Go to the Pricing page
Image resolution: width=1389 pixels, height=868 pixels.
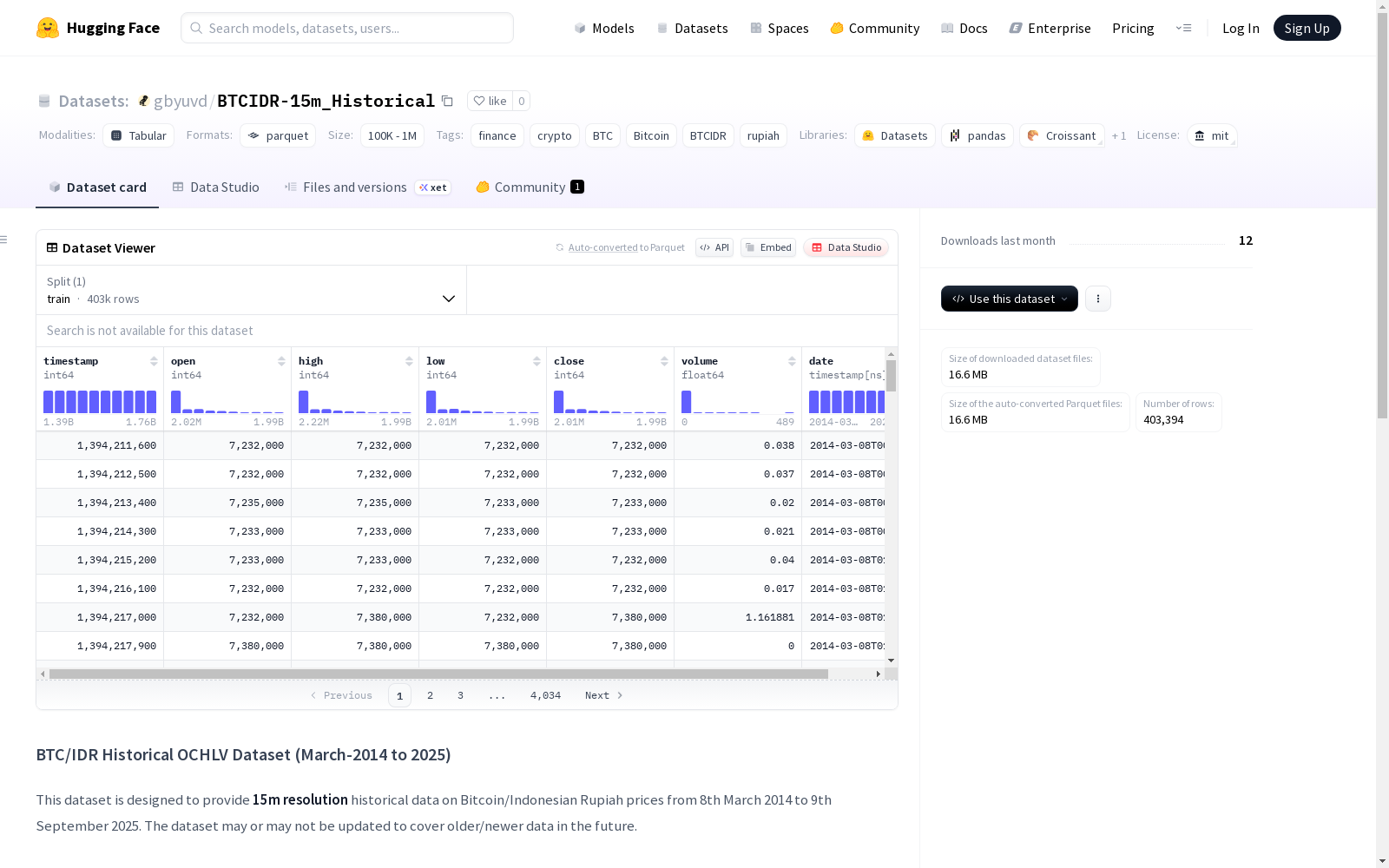[1133, 28]
